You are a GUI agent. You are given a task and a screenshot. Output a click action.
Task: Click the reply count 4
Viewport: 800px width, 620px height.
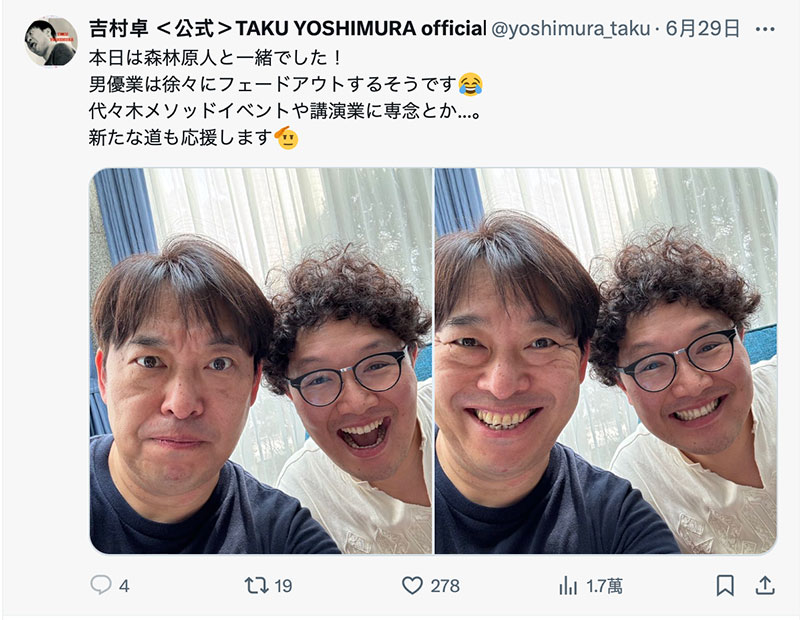124,586
